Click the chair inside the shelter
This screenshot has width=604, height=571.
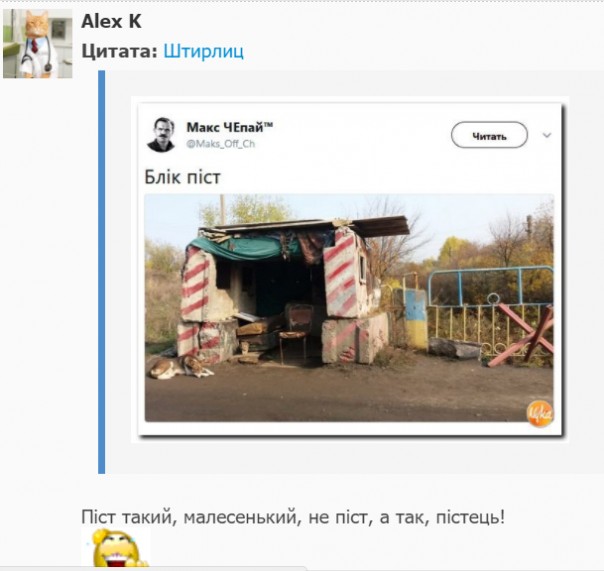(295, 331)
